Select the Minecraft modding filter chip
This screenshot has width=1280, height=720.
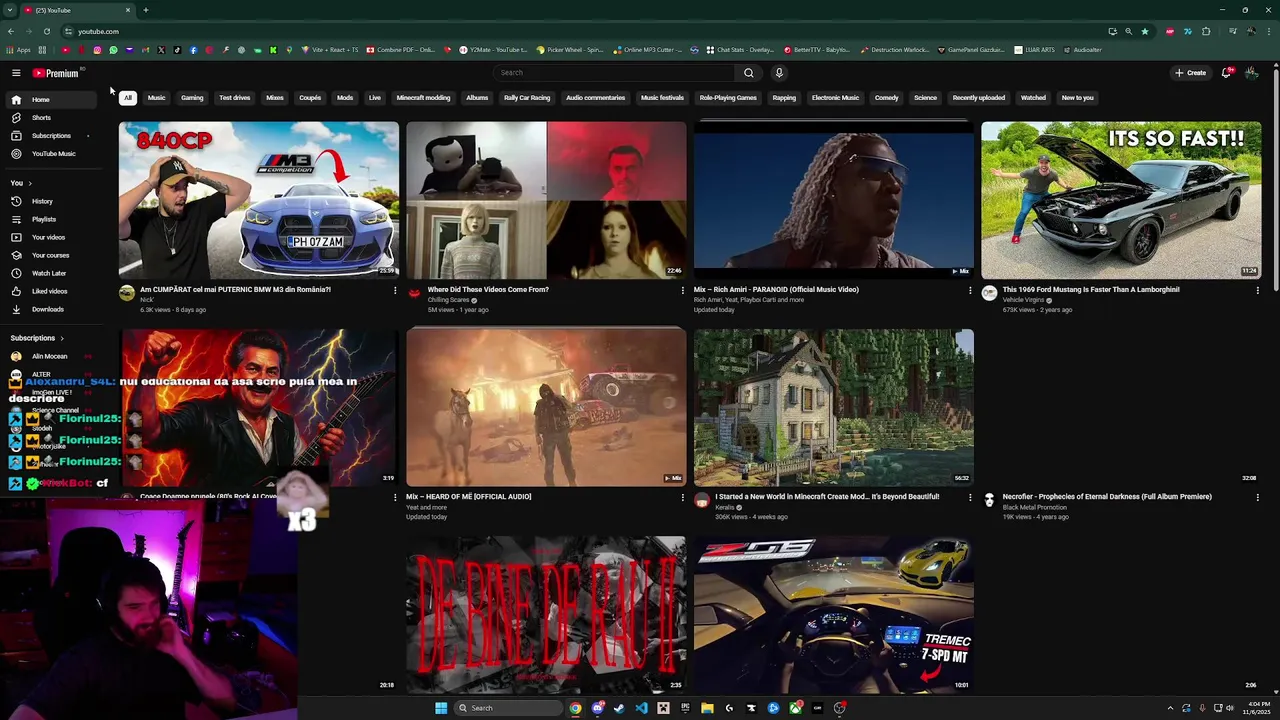(x=423, y=98)
